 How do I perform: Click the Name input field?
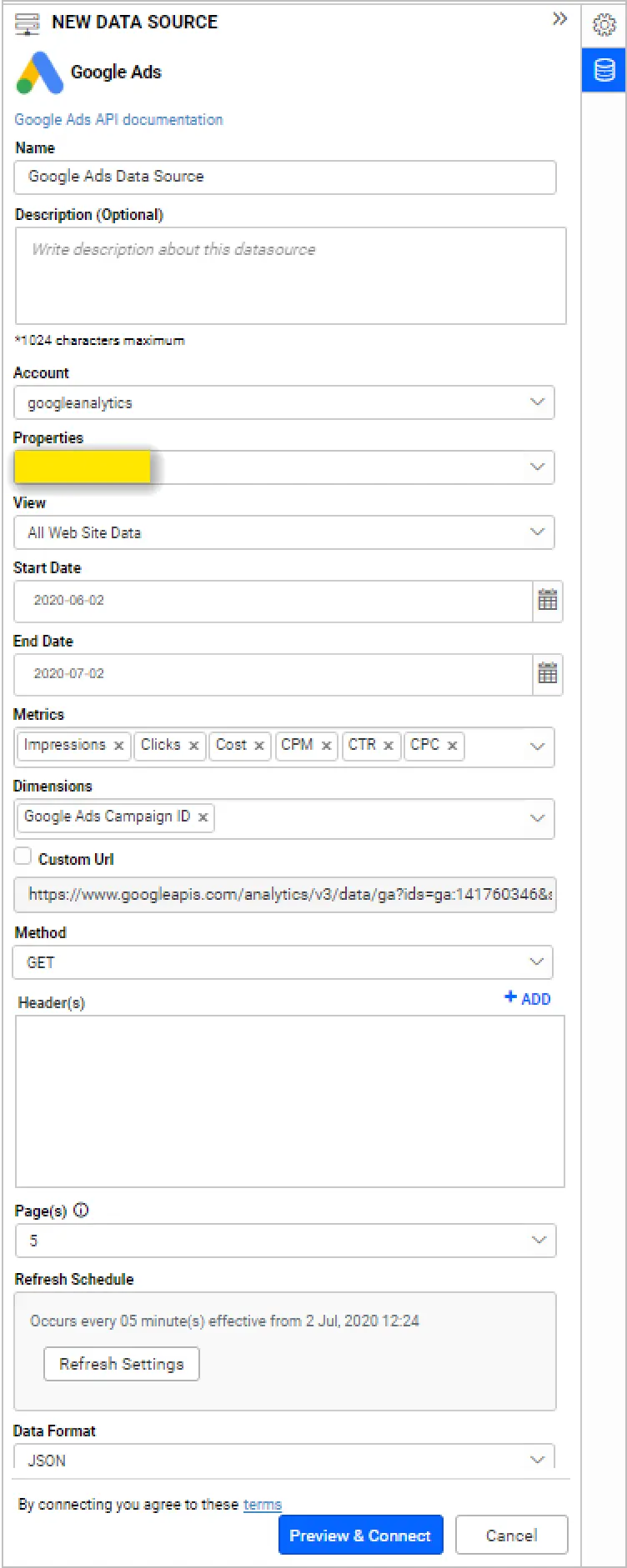coord(284,177)
